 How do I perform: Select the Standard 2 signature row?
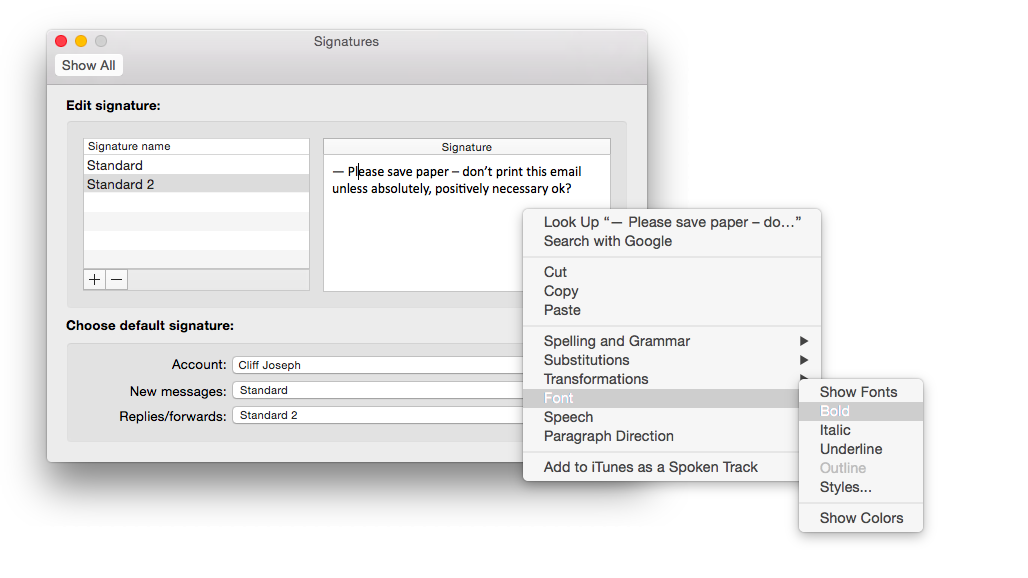(x=196, y=184)
